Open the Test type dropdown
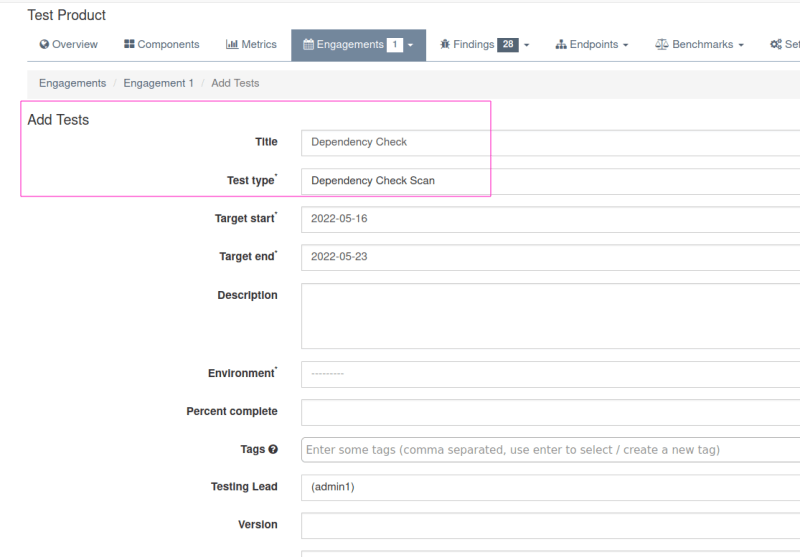Screen dimensions: 800x557 click(551, 181)
